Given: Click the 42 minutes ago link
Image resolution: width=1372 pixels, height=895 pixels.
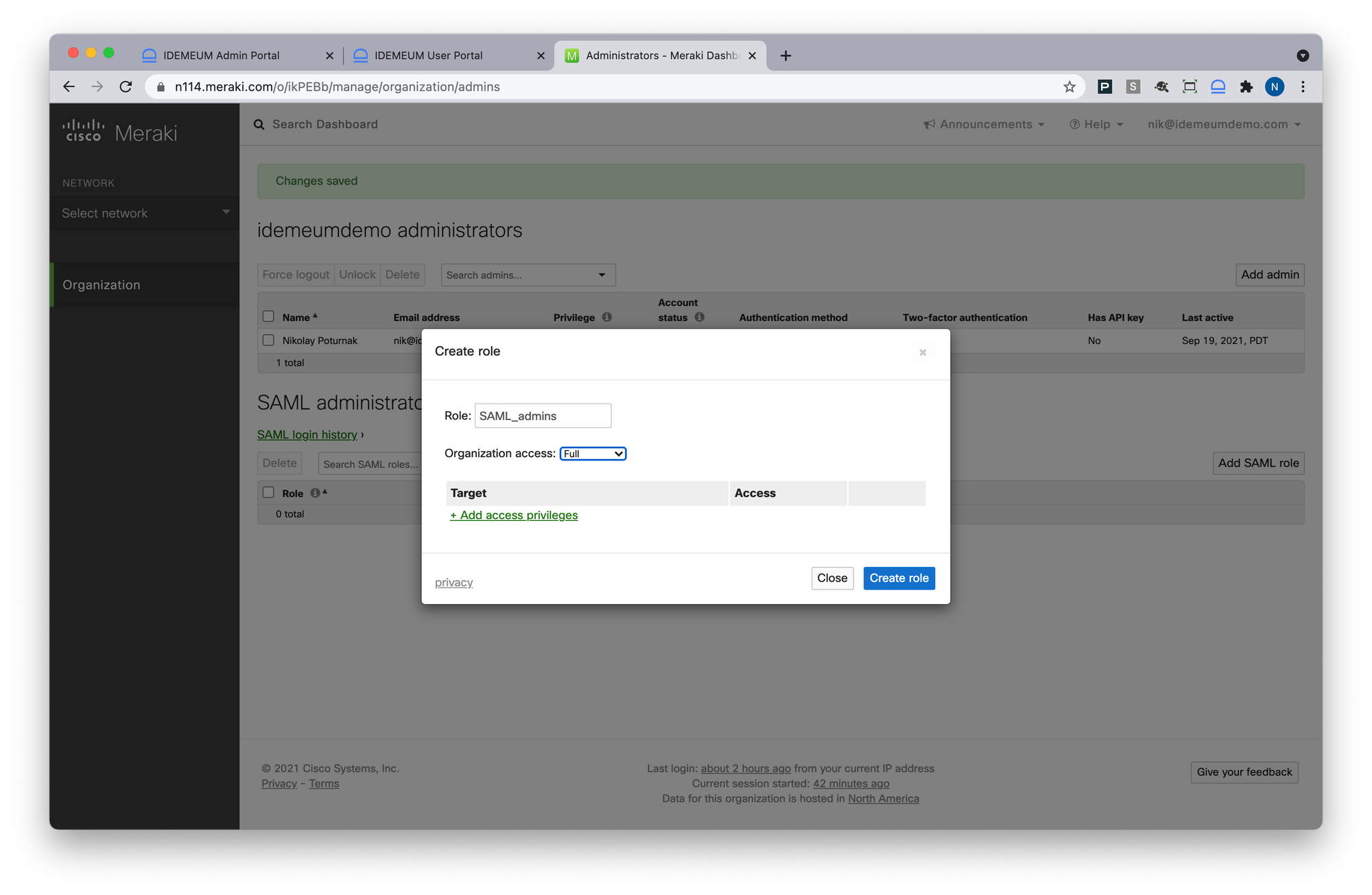Looking at the screenshot, I should click(851, 783).
